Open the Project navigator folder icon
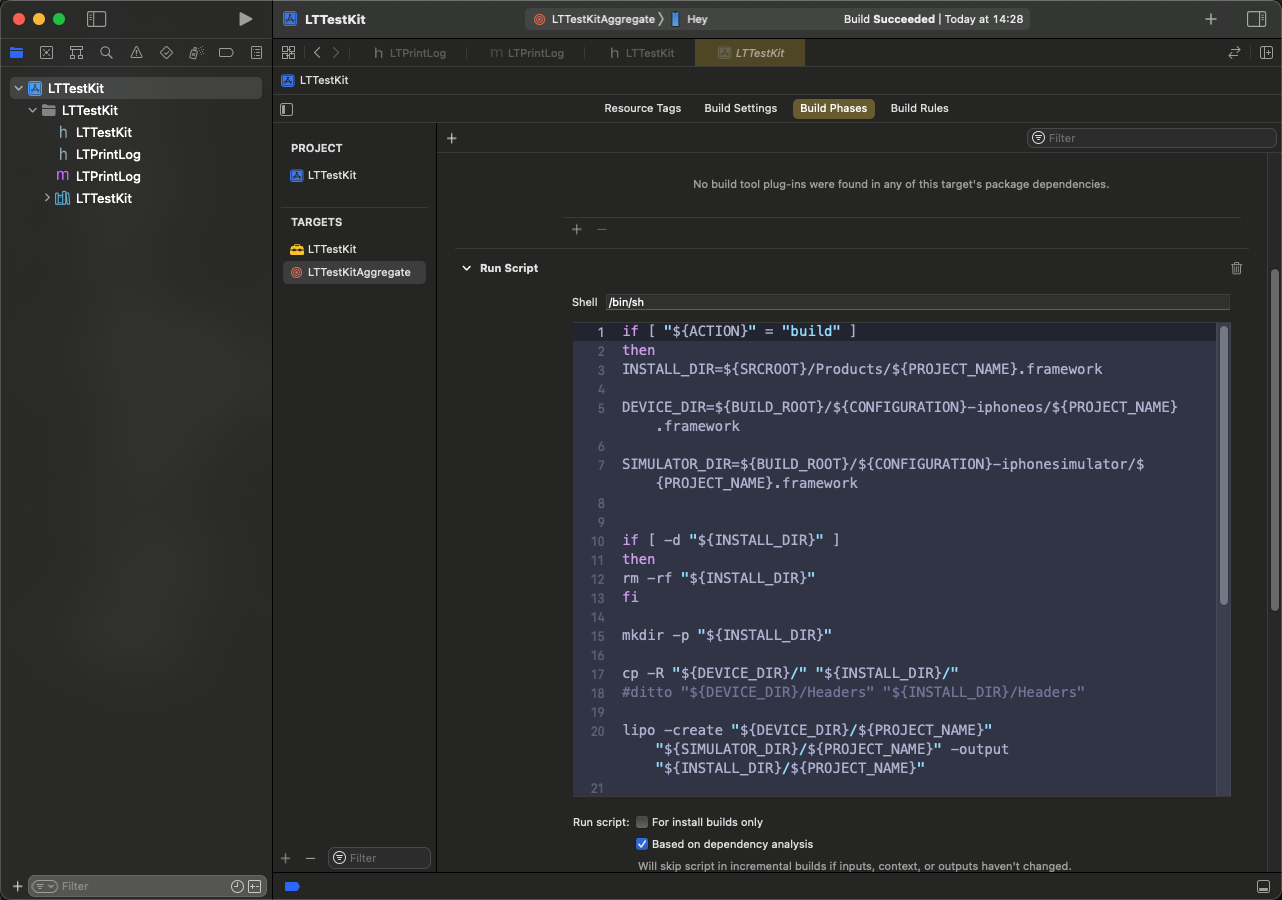The height and width of the screenshot is (900, 1282). 16,52
